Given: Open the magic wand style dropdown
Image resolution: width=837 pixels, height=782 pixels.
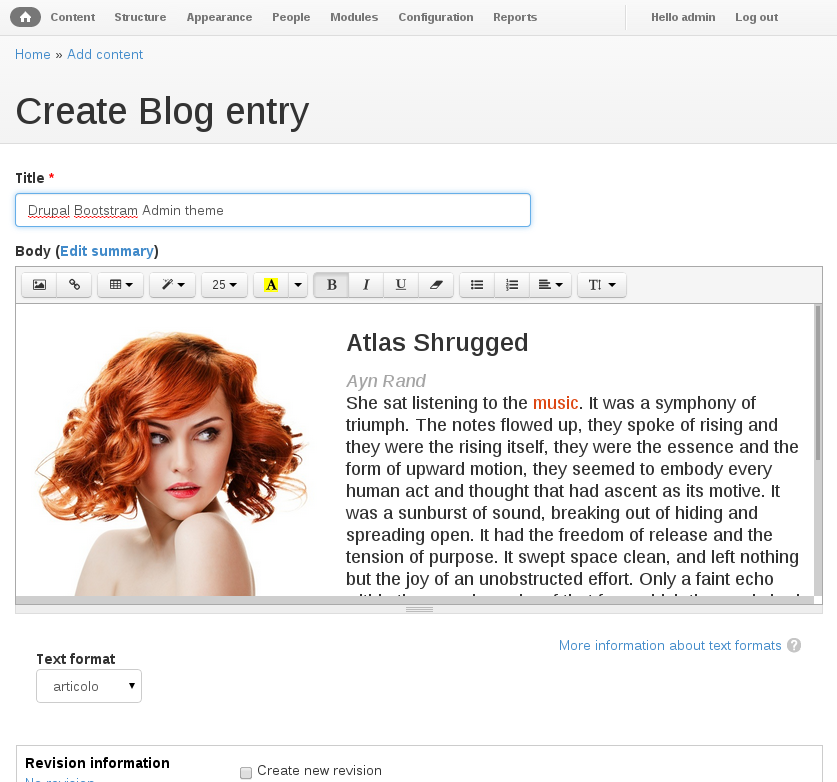Looking at the screenshot, I should [x=172, y=285].
